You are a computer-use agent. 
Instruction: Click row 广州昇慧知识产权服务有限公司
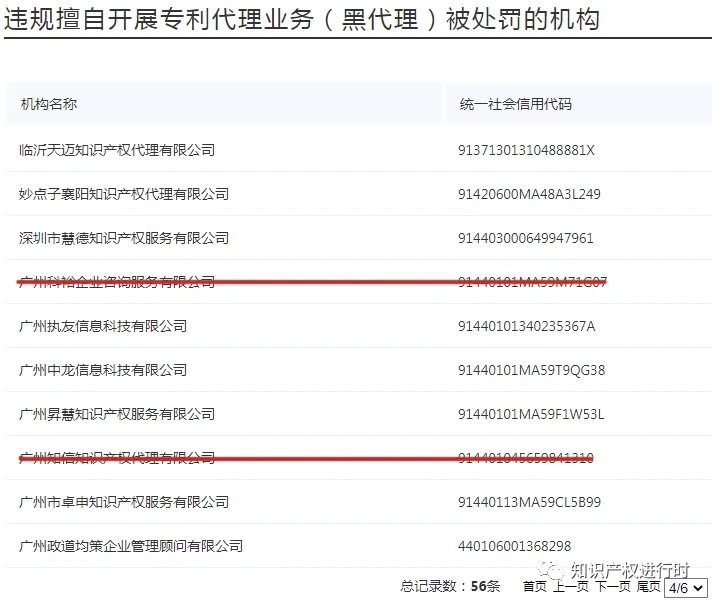[358, 414]
